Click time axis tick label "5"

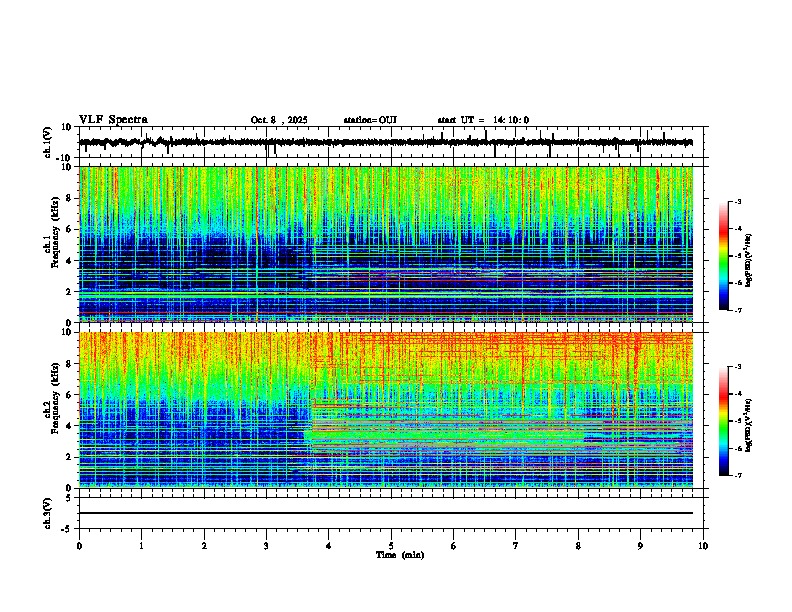point(391,546)
